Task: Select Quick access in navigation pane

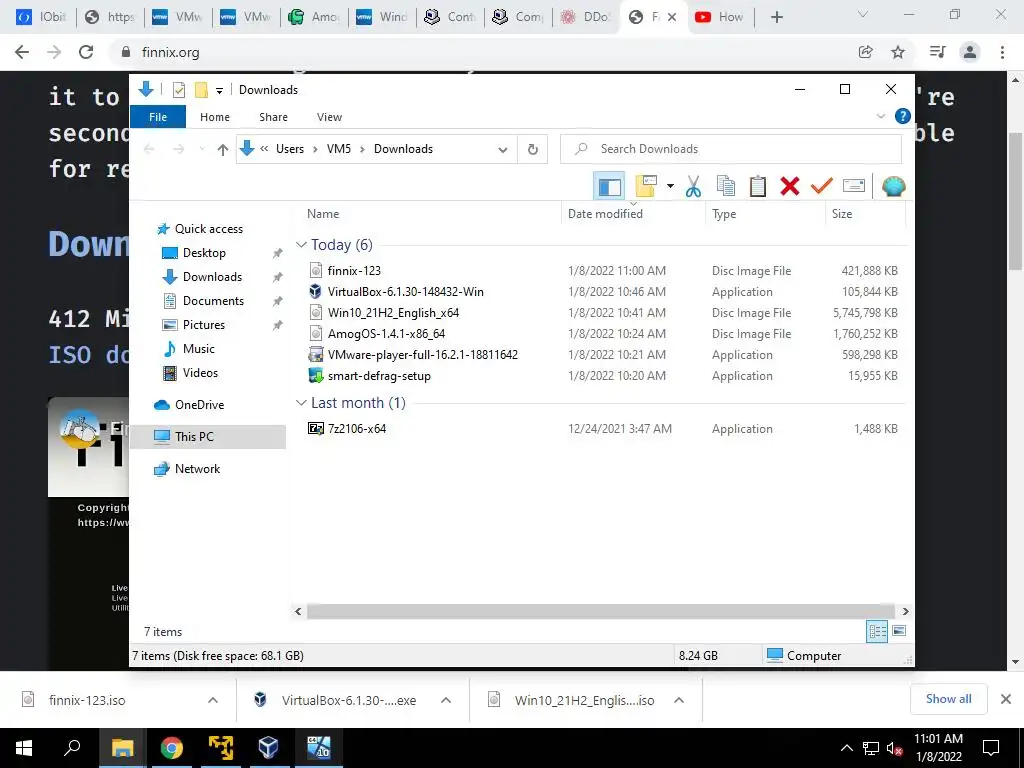Action: 208,229
